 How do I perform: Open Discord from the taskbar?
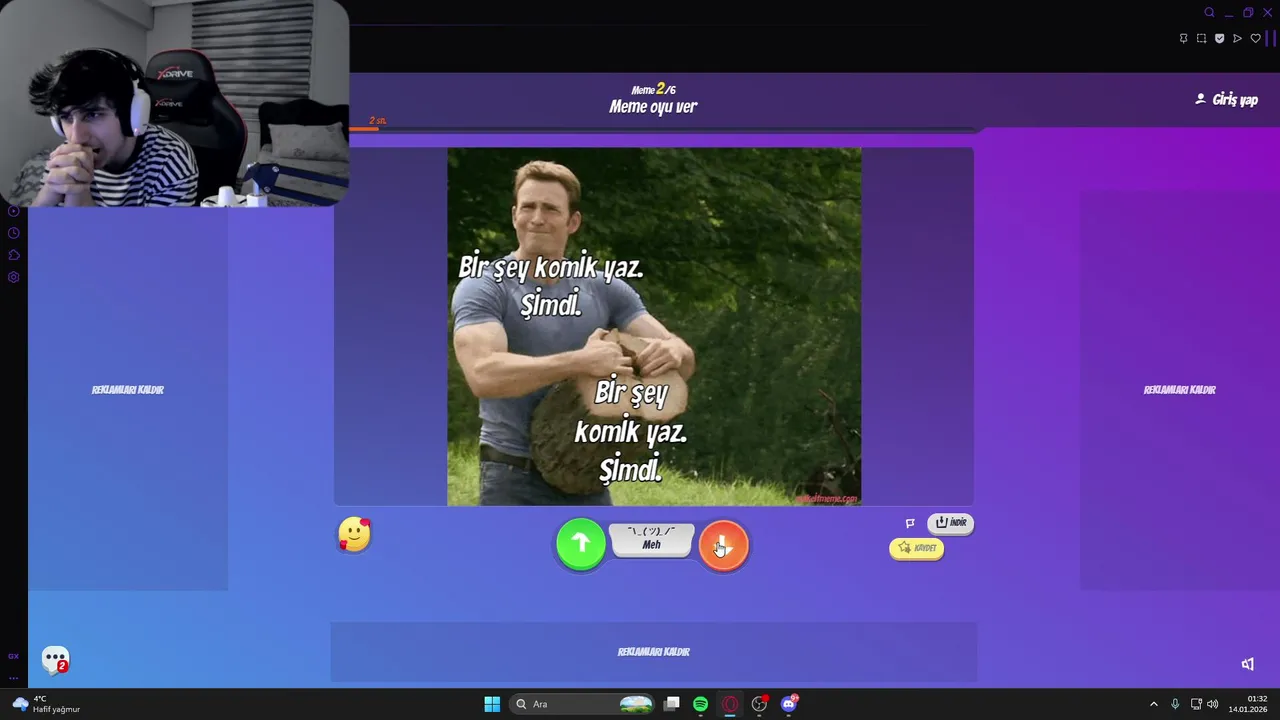(x=789, y=704)
